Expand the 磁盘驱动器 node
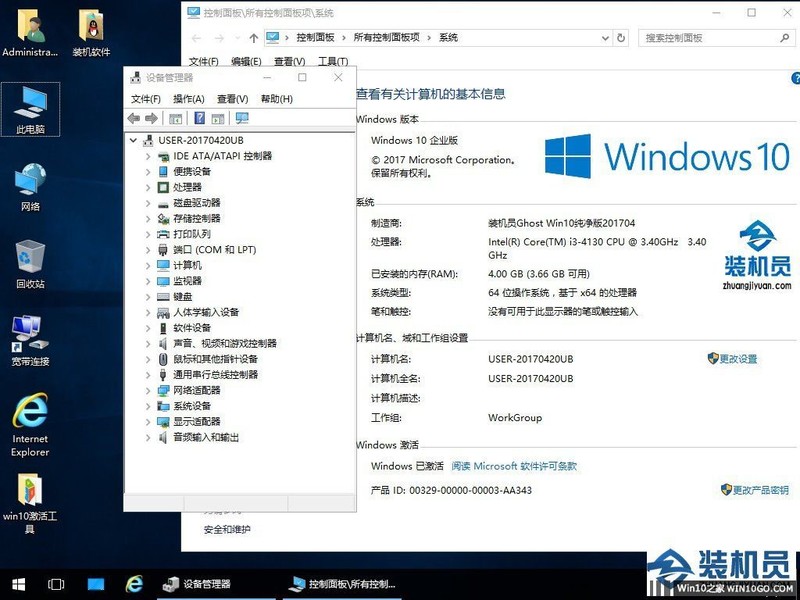800x600 pixels. [x=148, y=203]
